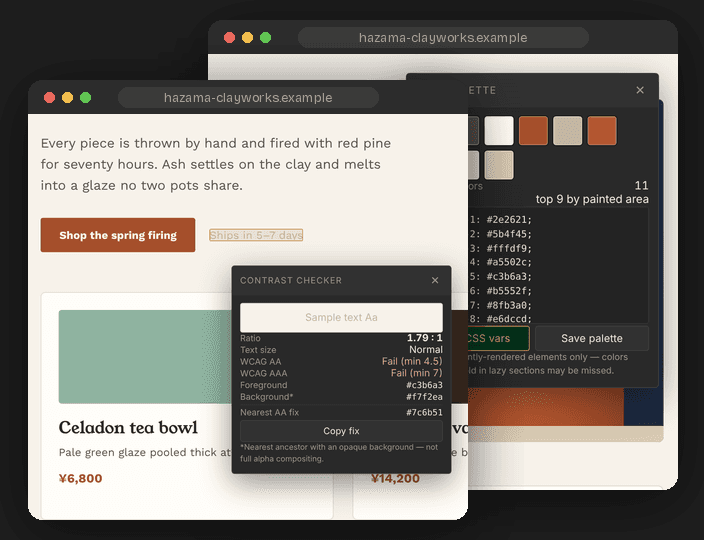Click the 1.79 : 1 ratio value
Screen dimensions: 704x540
click(424, 338)
